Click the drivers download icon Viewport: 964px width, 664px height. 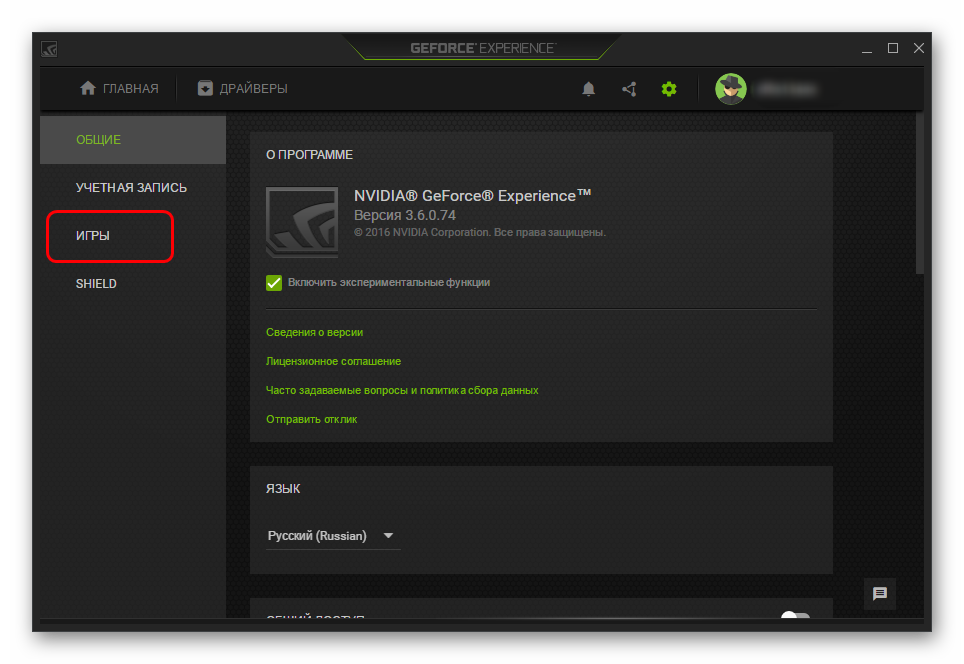click(205, 88)
